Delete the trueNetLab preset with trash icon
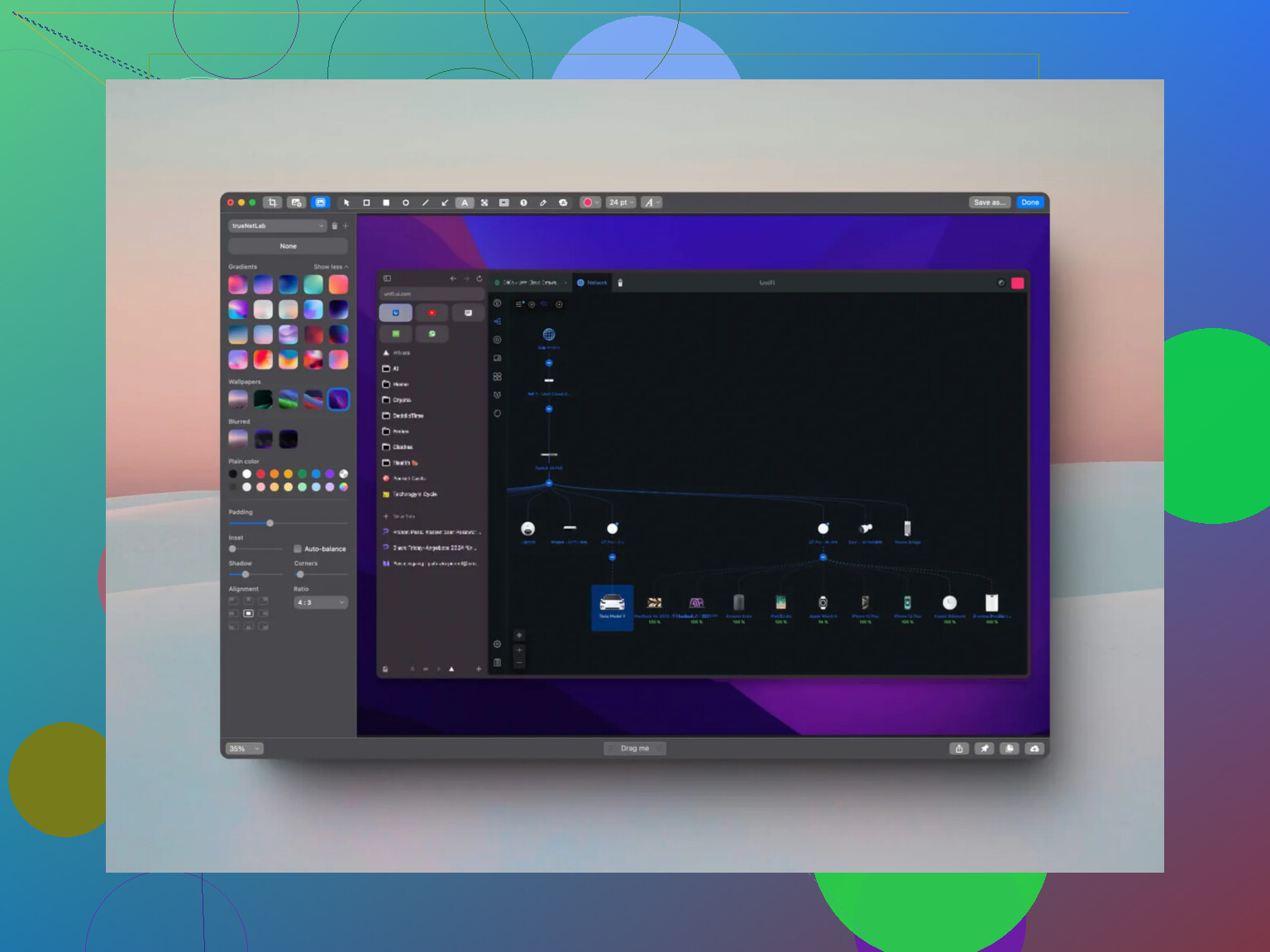The width and height of the screenshot is (1270, 952). click(x=335, y=226)
